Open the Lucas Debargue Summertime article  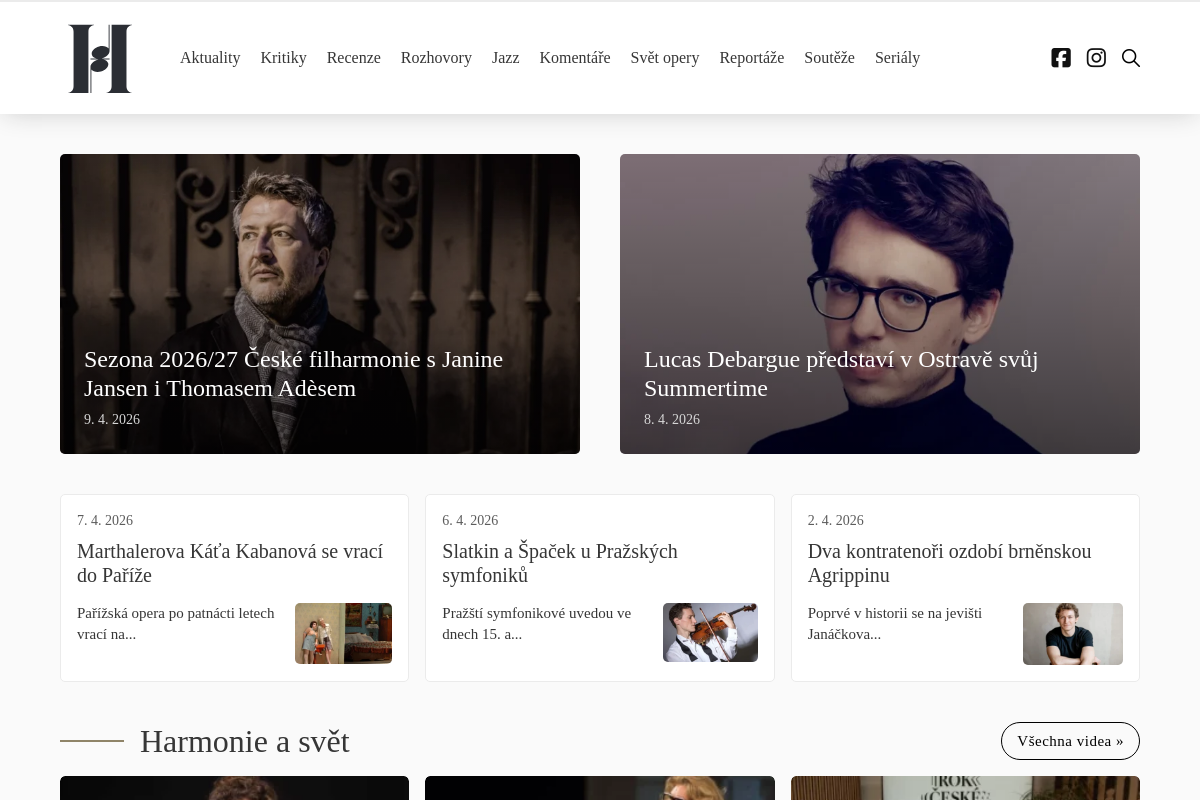click(x=840, y=373)
